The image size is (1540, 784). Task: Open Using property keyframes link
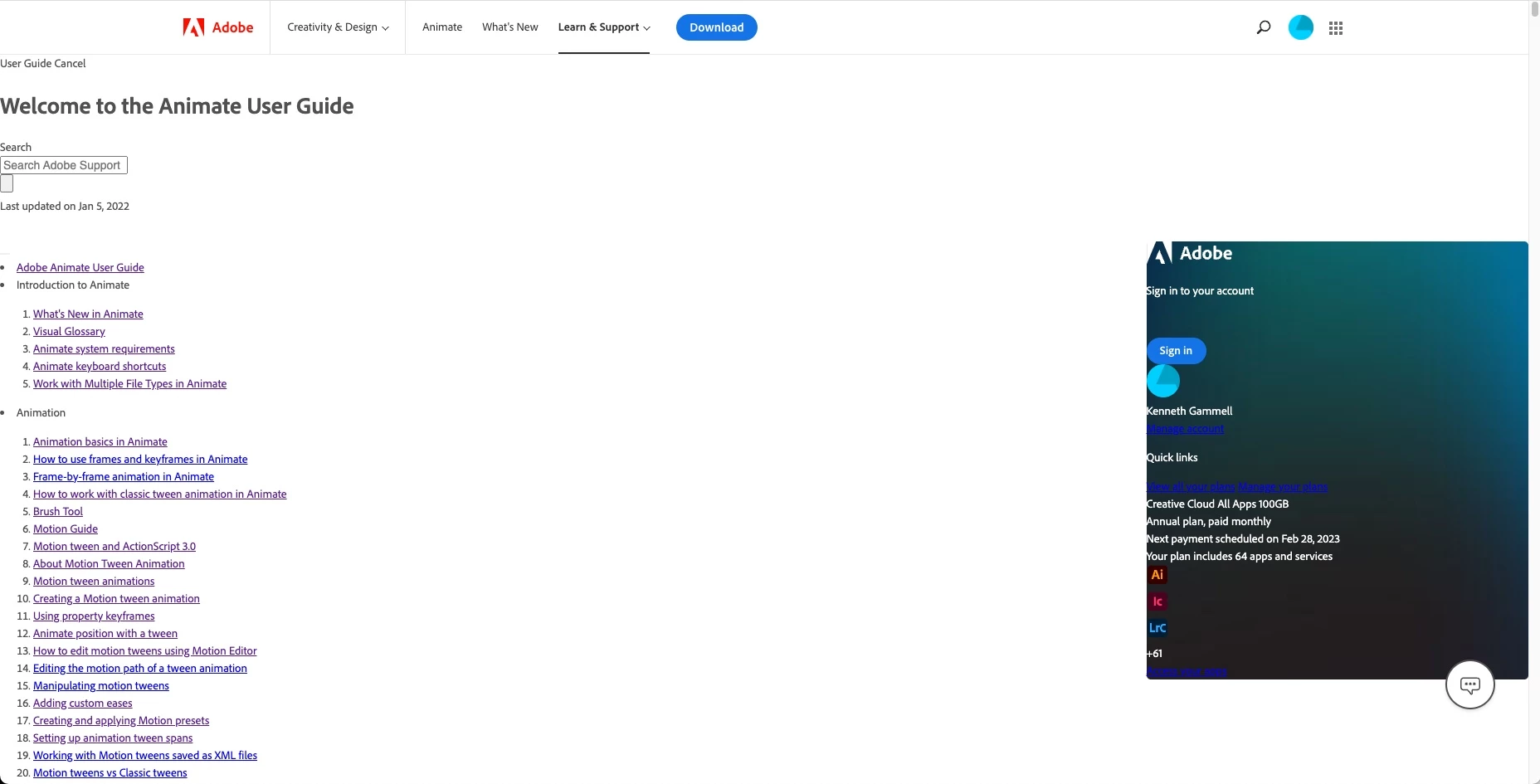(x=94, y=616)
